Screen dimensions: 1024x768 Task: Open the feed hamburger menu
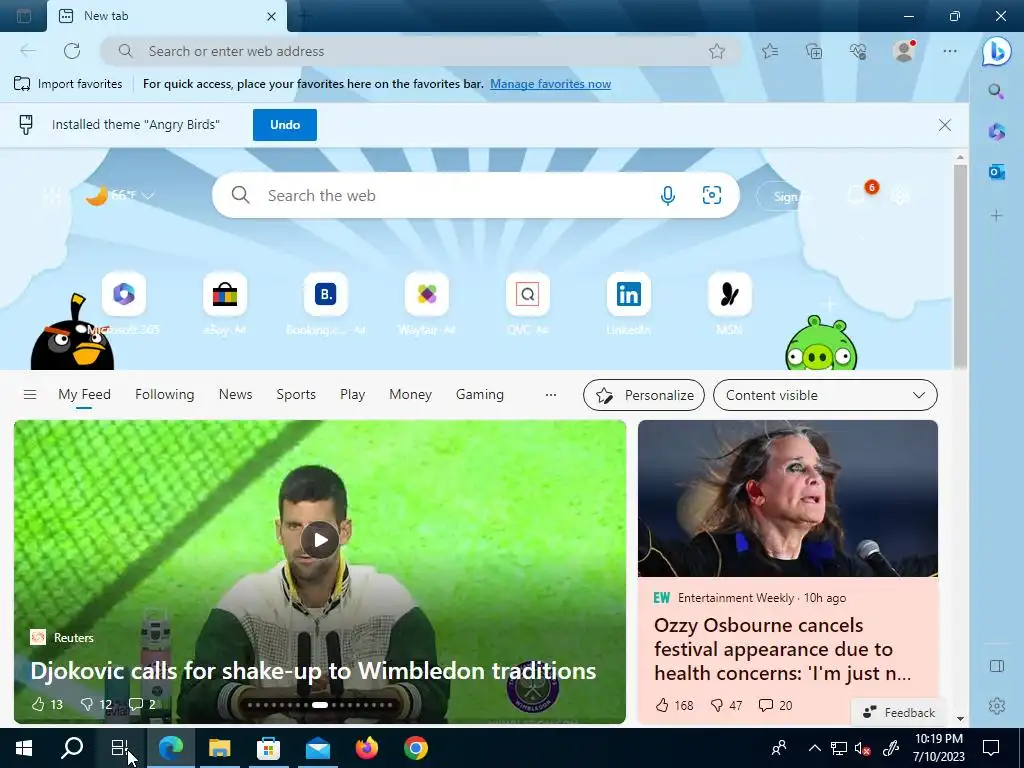30,394
